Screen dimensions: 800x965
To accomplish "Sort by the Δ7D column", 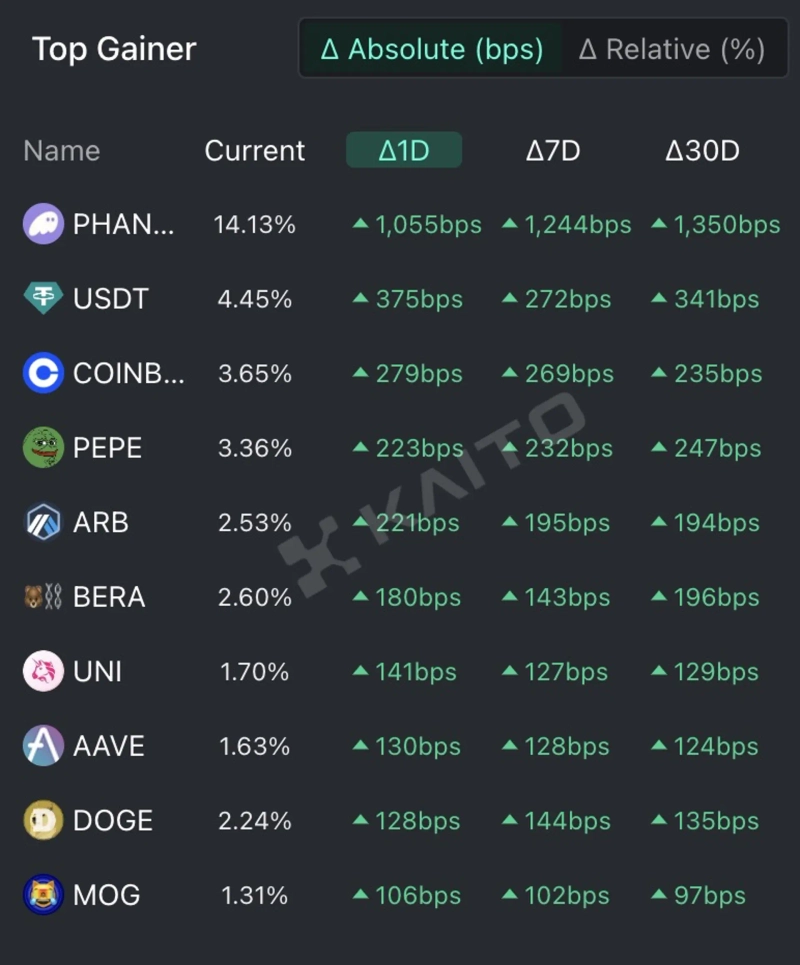I will [553, 151].
